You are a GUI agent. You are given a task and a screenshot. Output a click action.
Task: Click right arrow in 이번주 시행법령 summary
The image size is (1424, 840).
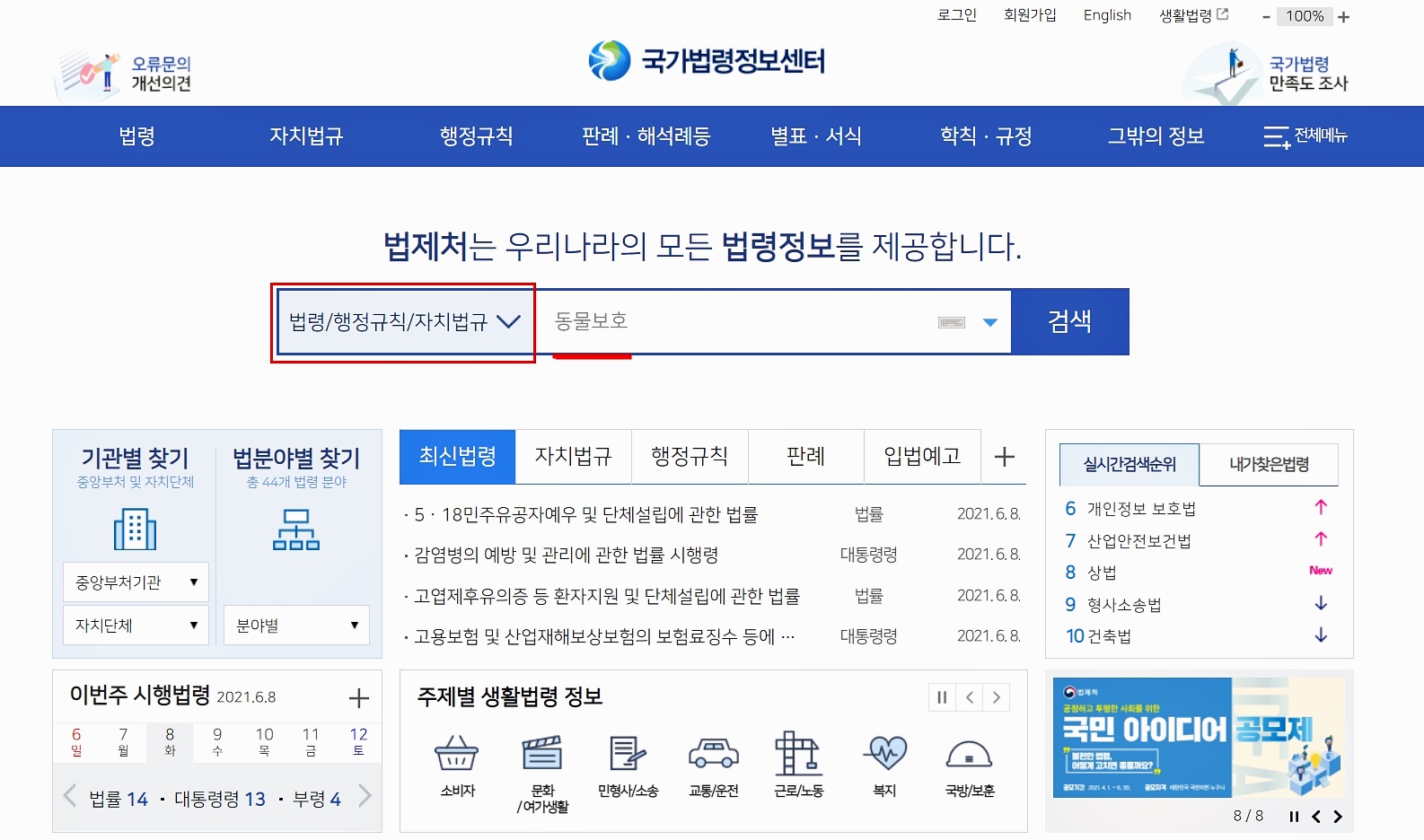click(x=365, y=796)
